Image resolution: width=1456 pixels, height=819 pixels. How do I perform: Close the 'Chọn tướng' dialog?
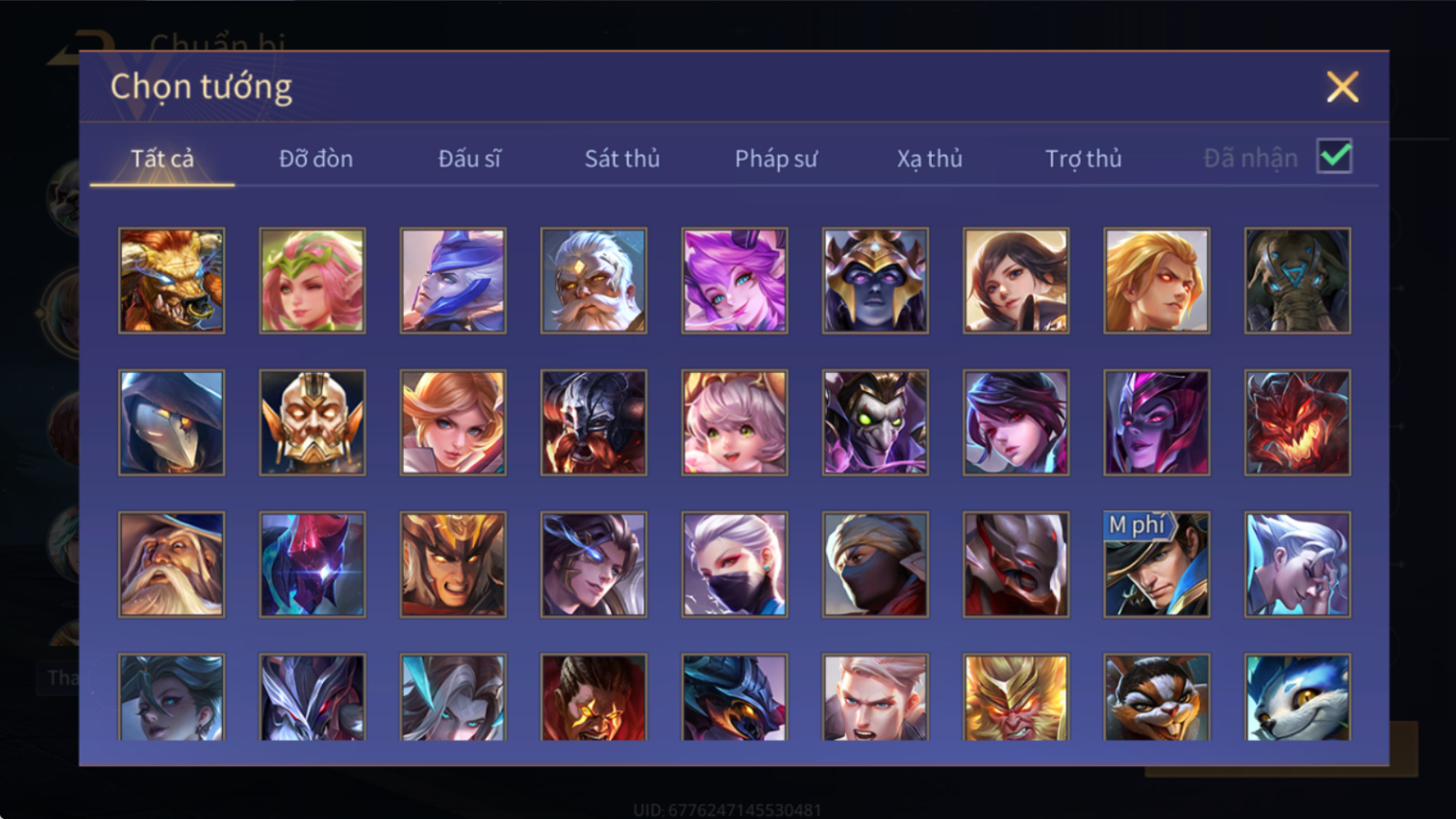(x=1343, y=87)
